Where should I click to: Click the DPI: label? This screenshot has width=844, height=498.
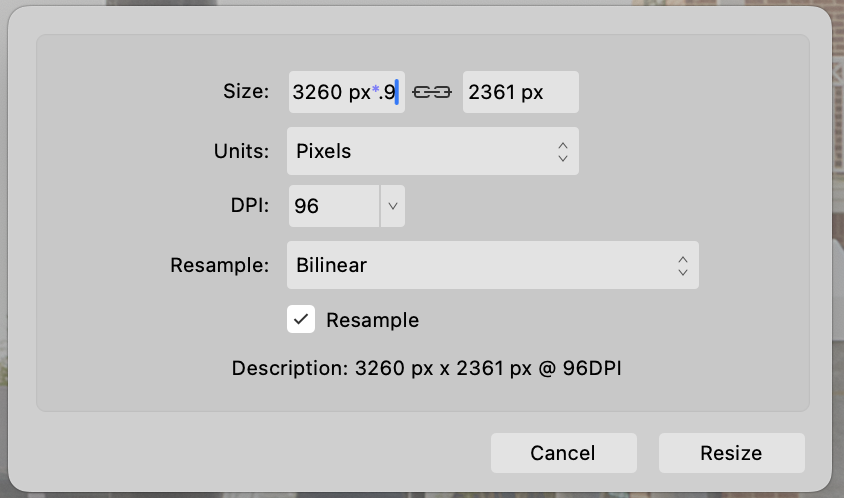tap(250, 205)
